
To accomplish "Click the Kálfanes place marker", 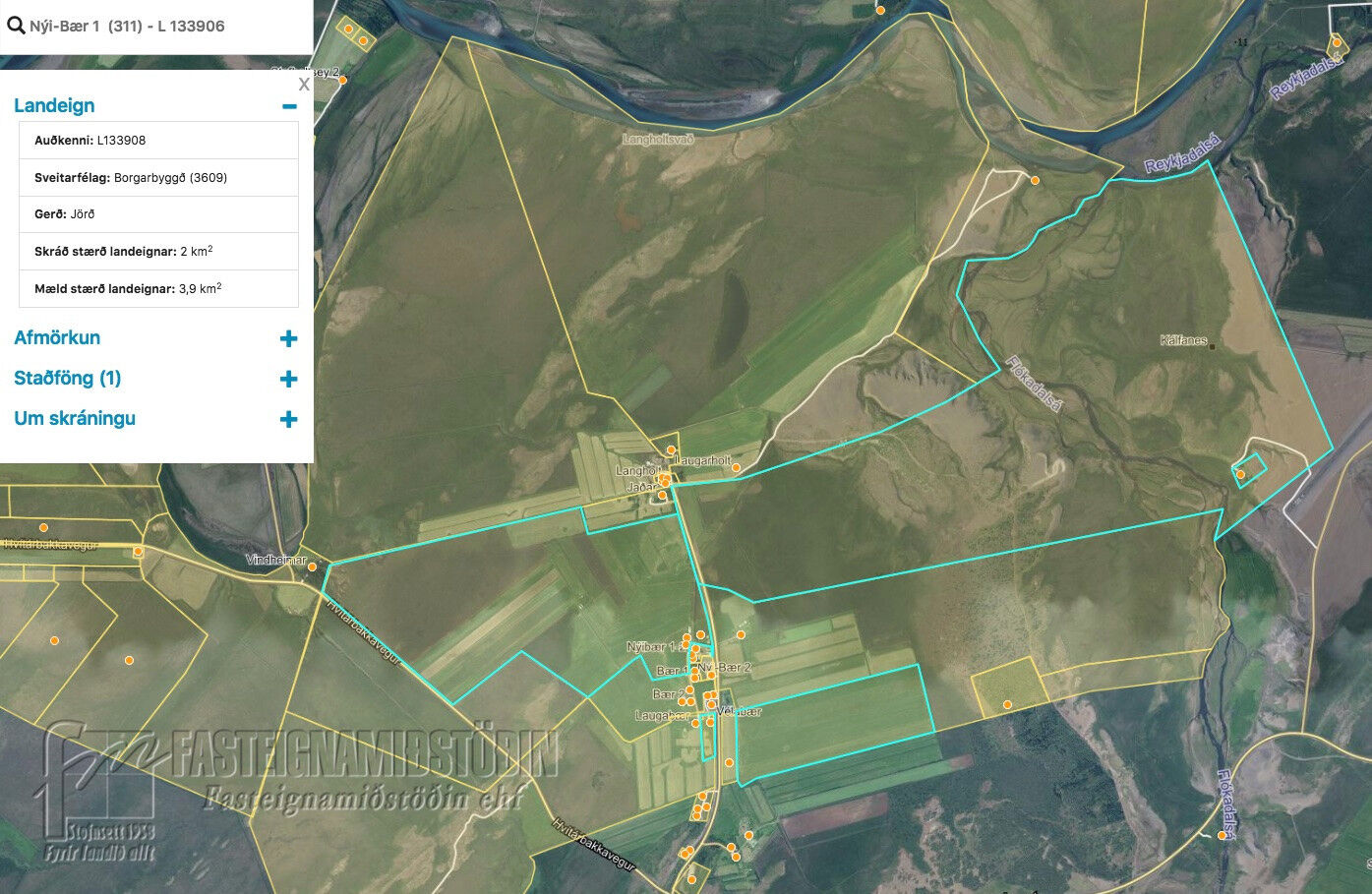I will (1213, 346).
